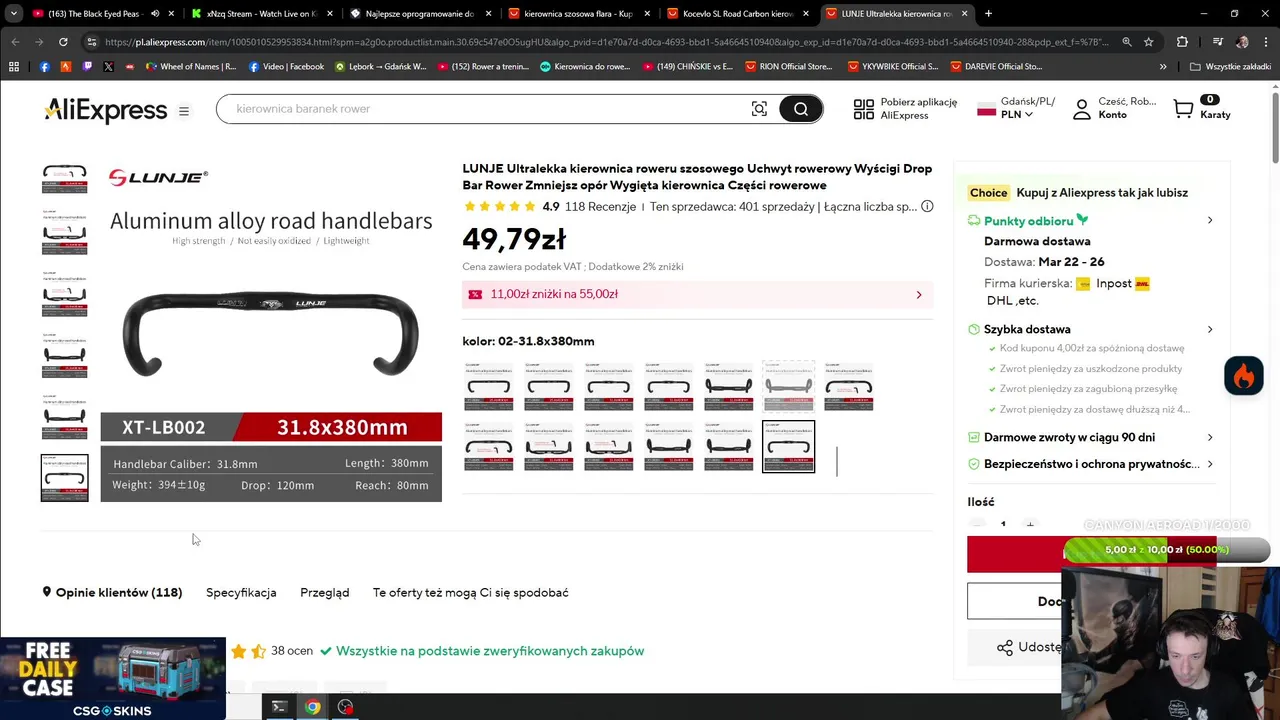
Task: Bookmark this page with star icon
Action: [x=1149, y=42]
